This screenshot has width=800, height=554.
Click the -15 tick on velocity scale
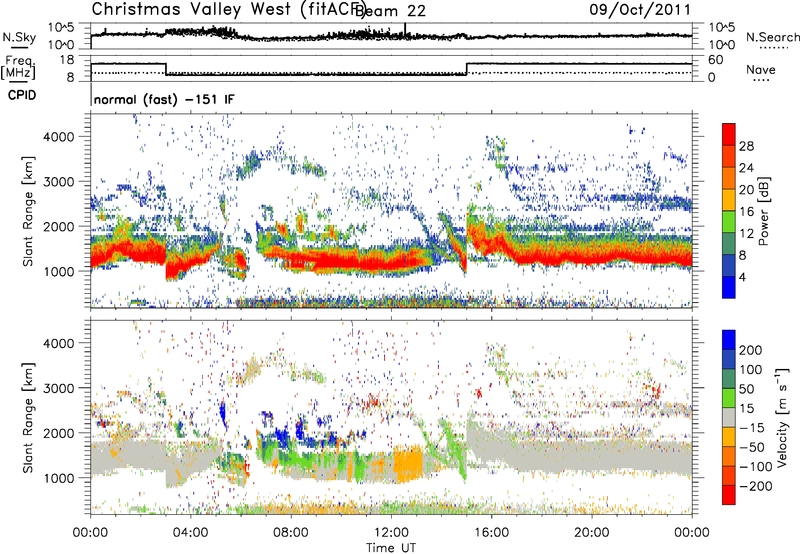[753, 427]
